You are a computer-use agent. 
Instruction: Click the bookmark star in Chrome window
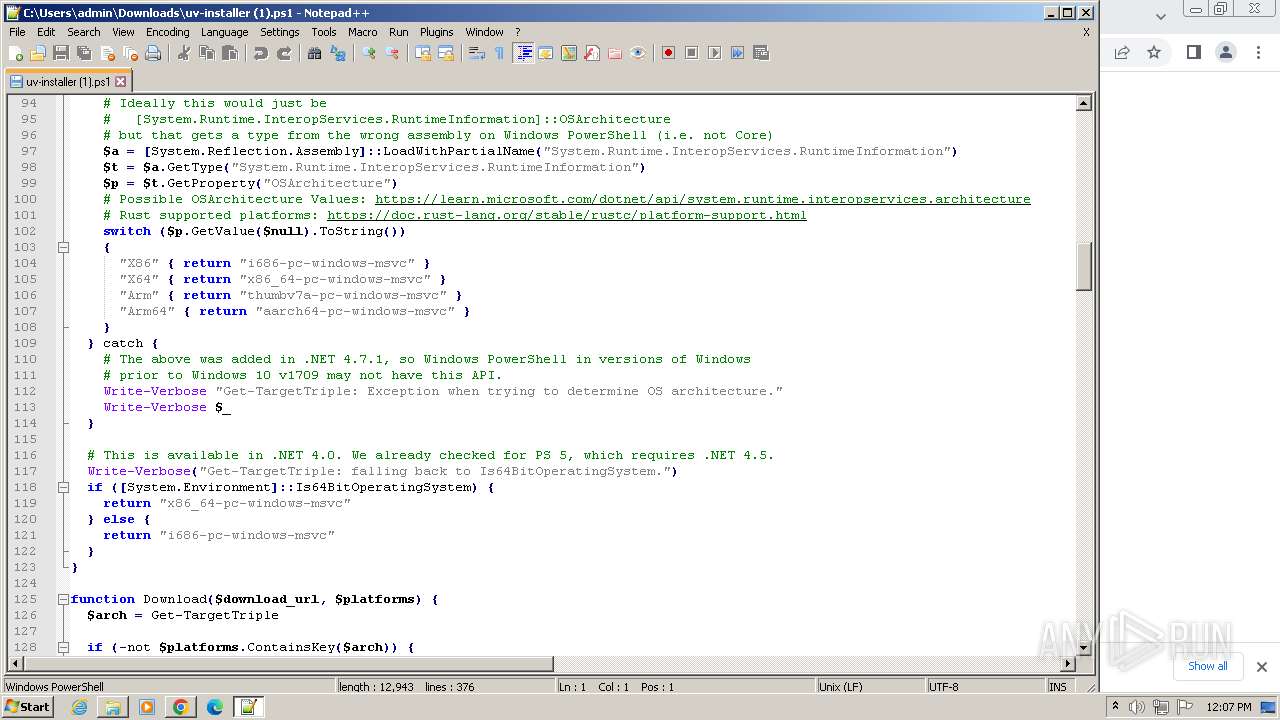pyautogui.click(x=1154, y=52)
